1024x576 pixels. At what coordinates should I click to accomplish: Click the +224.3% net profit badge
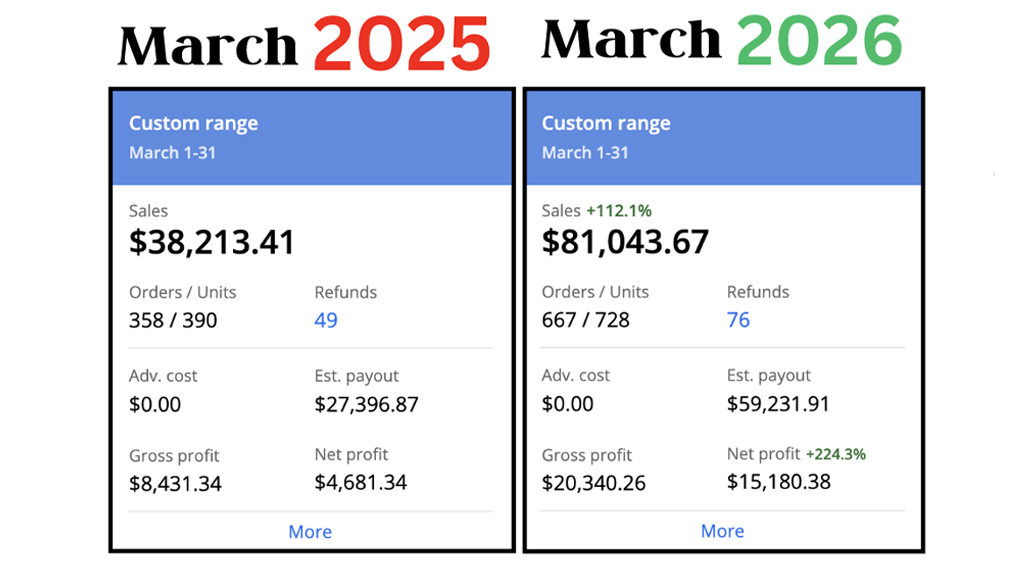pyautogui.click(x=836, y=454)
